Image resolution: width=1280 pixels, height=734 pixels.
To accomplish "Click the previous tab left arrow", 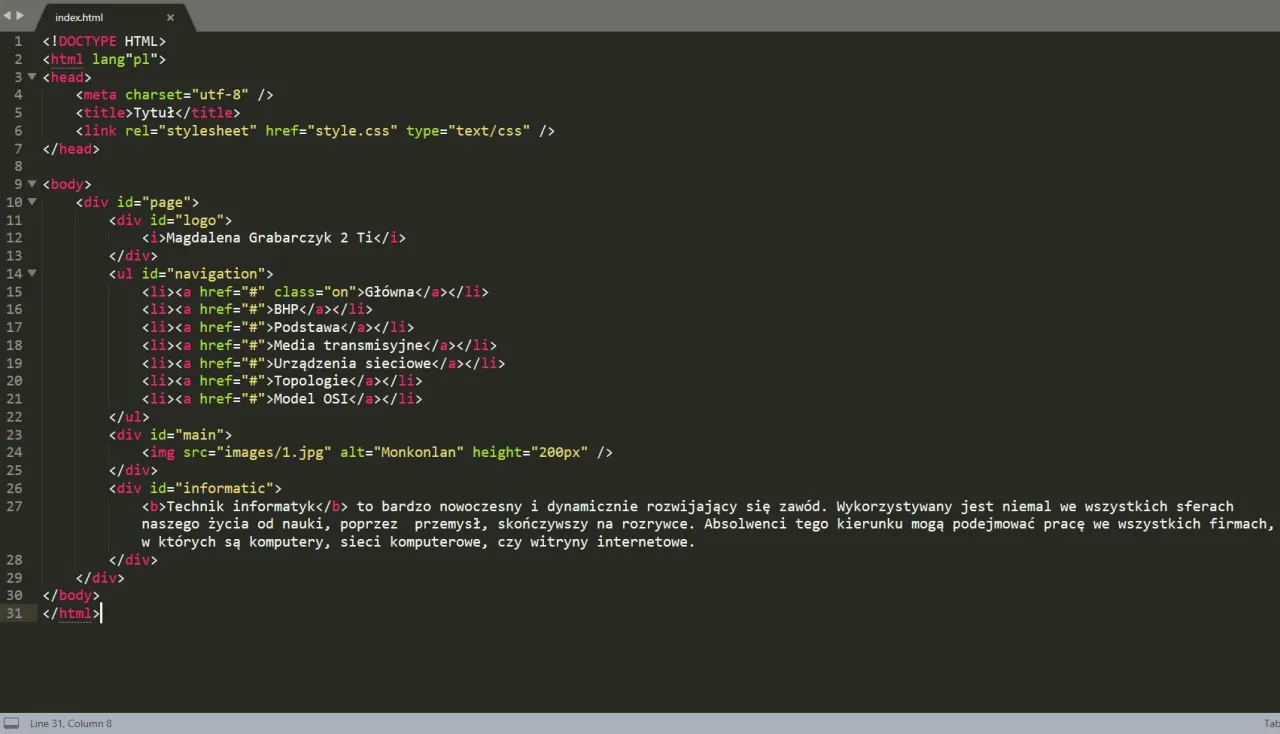I will pyautogui.click(x=7, y=16).
